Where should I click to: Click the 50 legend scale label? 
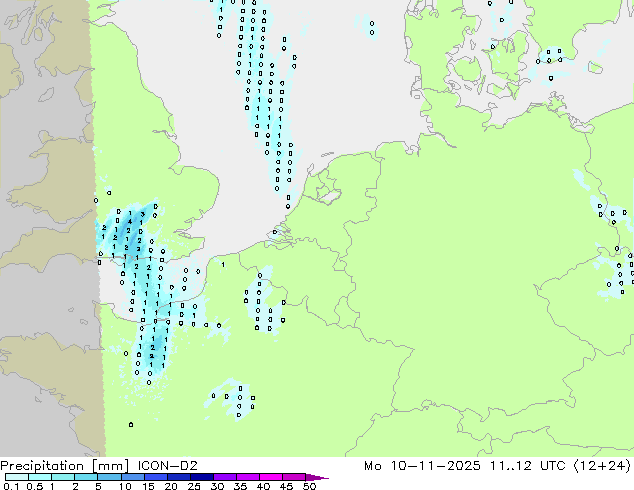click(309, 486)
